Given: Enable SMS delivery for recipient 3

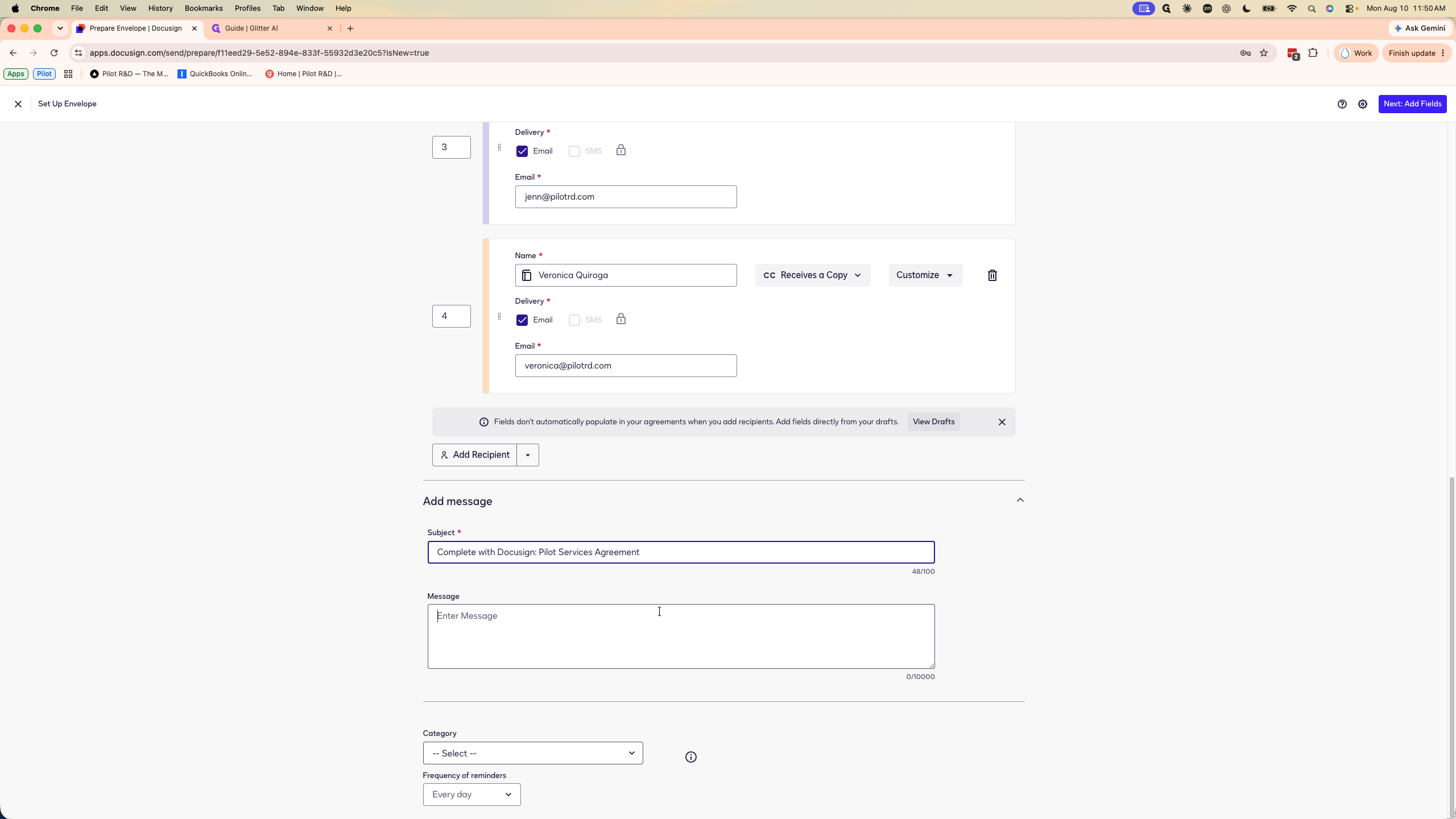Looking at the screenshot, I should click(x=574, y=151).
